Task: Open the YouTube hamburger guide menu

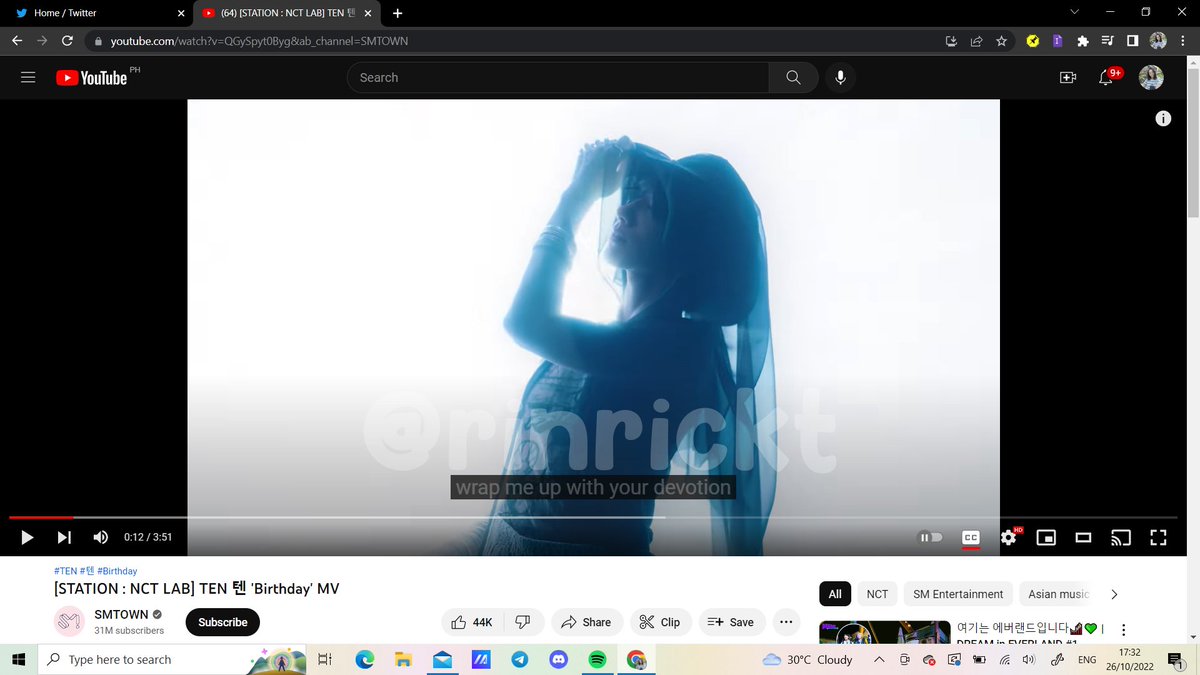Action: (x=28, y=78)
